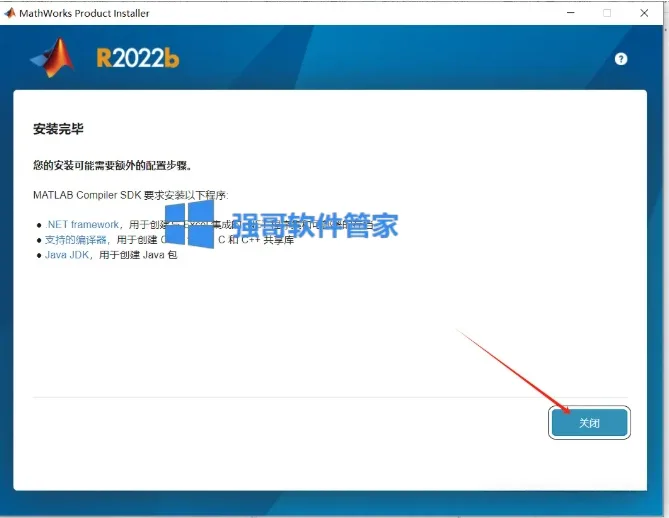669x518 pixels.
Task: Click the R2022b release label
Action: [x=137, y=58]
